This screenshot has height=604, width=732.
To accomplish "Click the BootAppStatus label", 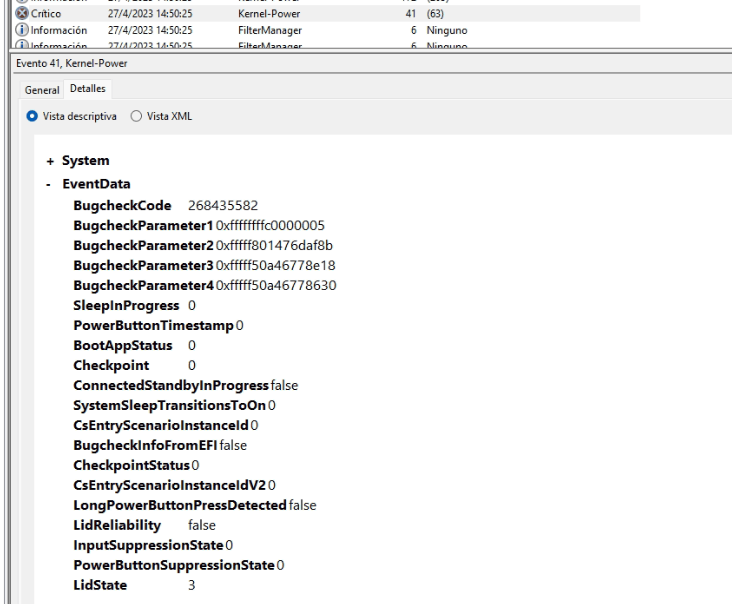I will click(123, 345).
